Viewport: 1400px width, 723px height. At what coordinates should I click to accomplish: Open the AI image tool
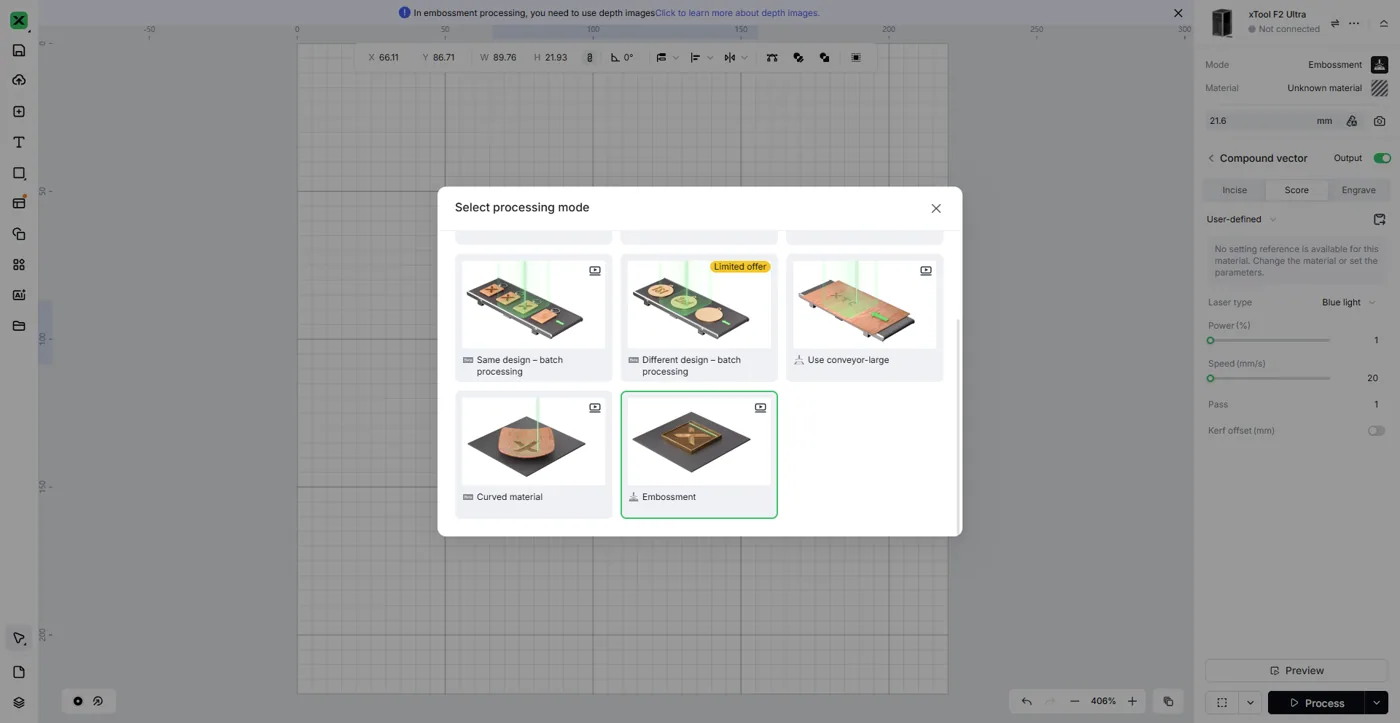click(18, 295)
